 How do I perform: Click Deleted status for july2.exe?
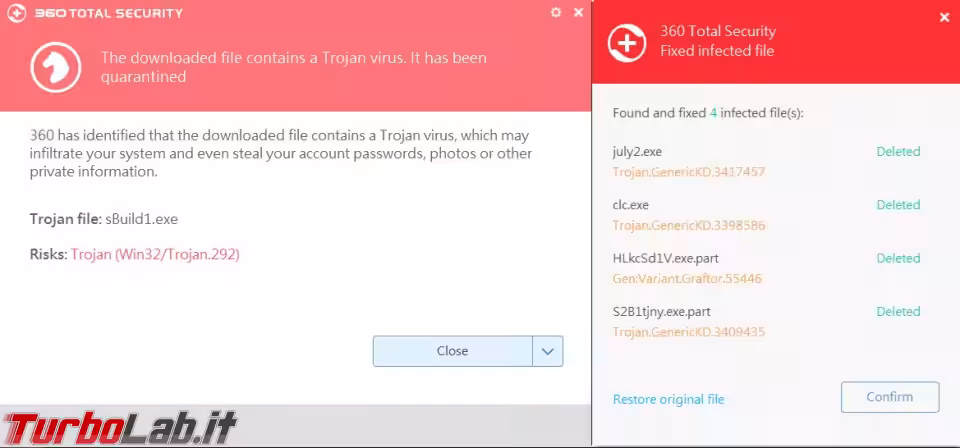tap(898, 151)
